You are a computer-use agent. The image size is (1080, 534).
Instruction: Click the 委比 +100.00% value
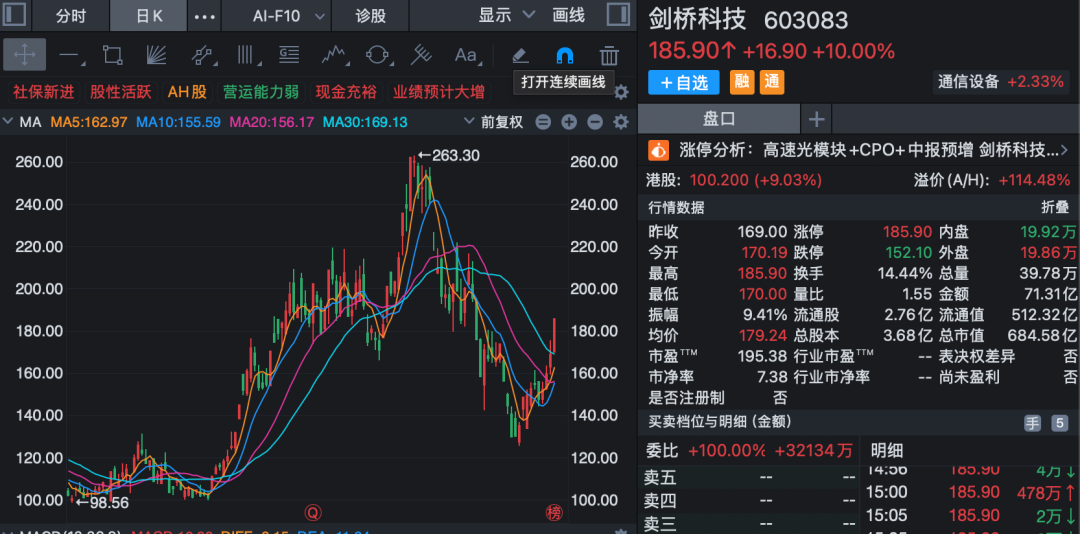[x=726, y=451]
